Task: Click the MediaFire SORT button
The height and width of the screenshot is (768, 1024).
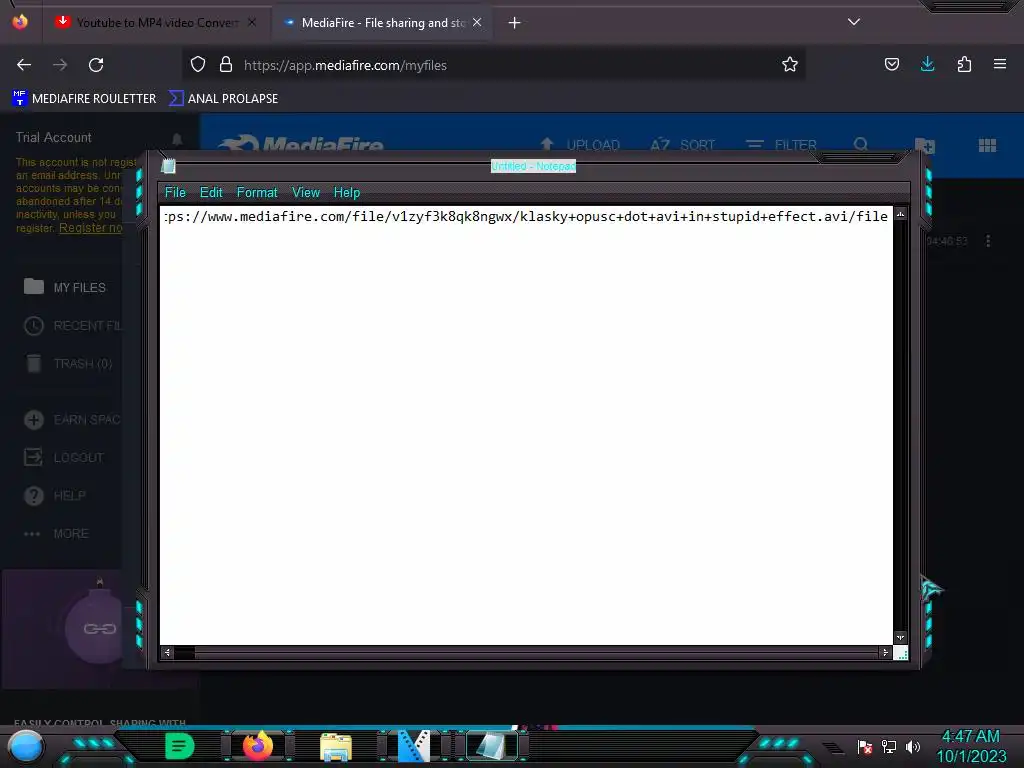Action: click(682, 145)
